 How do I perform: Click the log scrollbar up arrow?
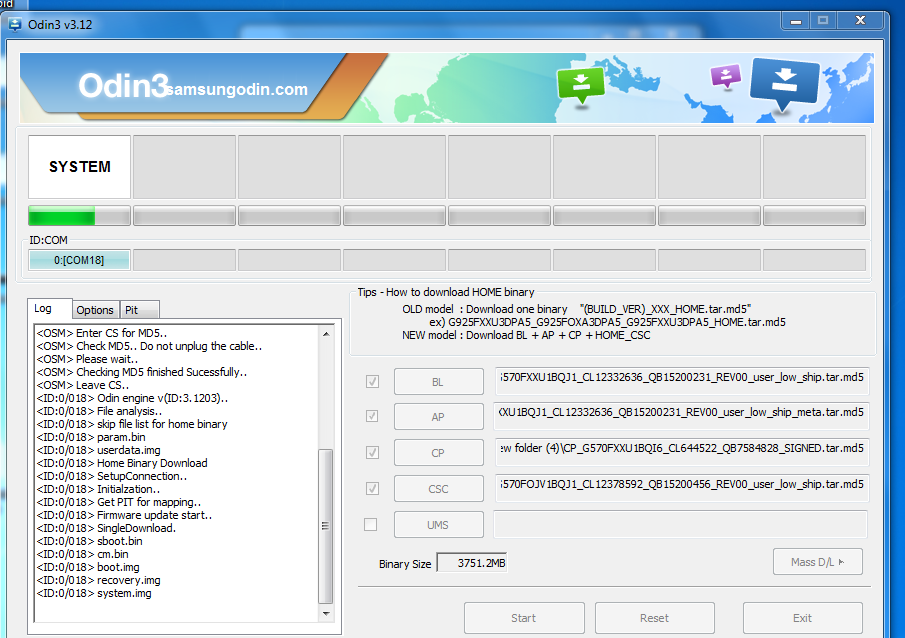pos(326,334)
